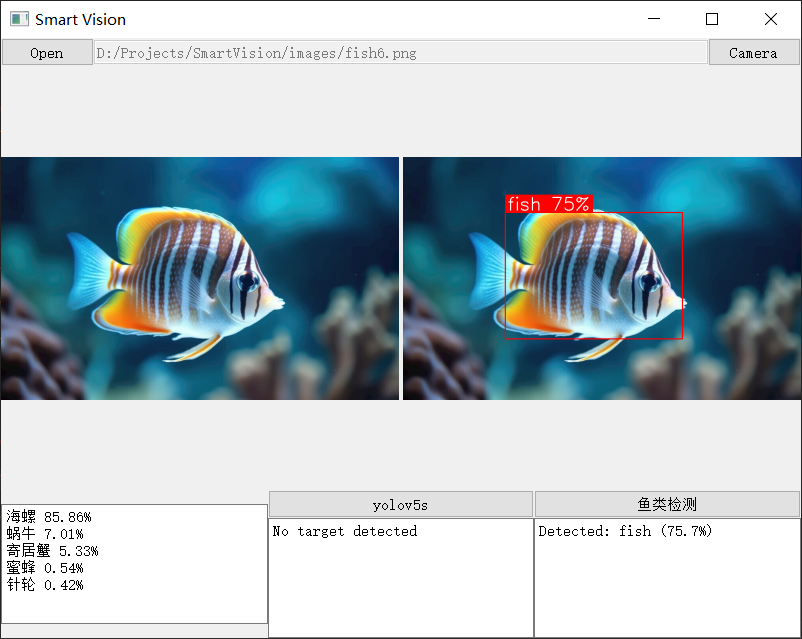Screen dimensions: 802x639
Task: Click 'Detected: fish (75.7%)' result text
Action: coord(625,531)
